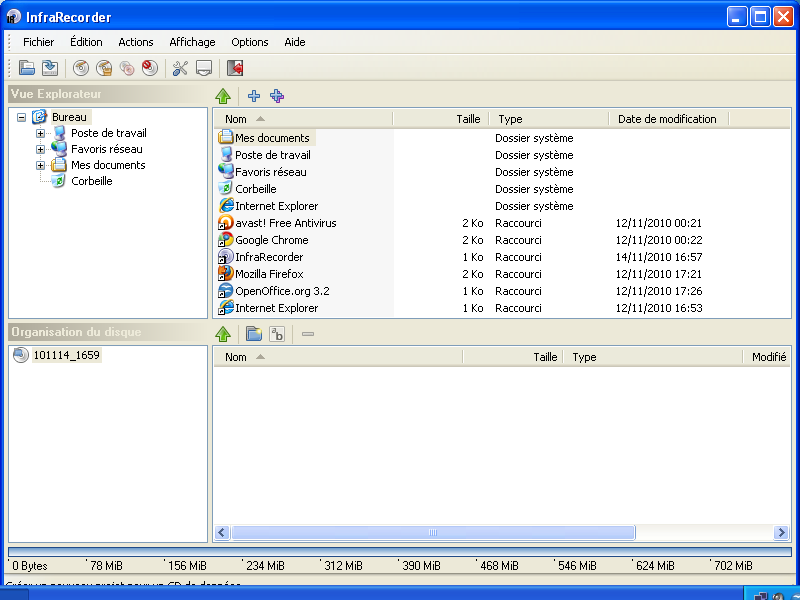Viewport: 800px width, 600px height.
Task: Click the Save project toolbar icon
Action: [49, 68]
